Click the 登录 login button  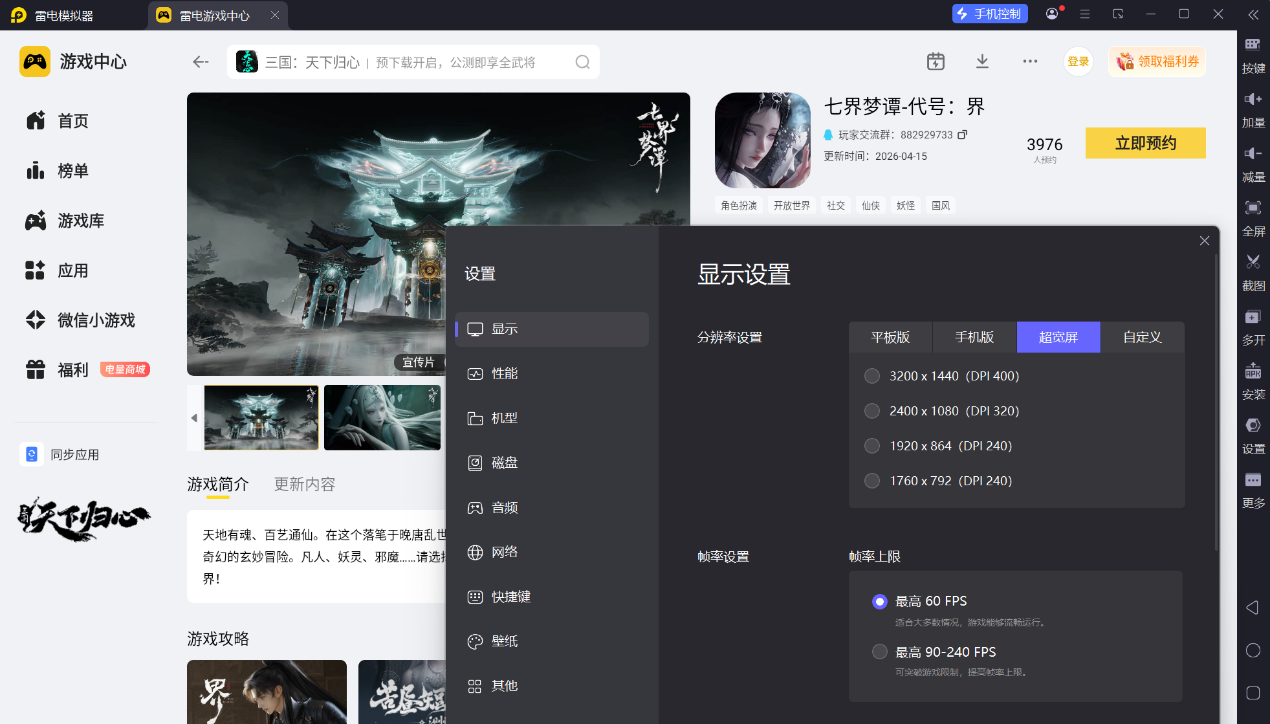point(1078,61)
